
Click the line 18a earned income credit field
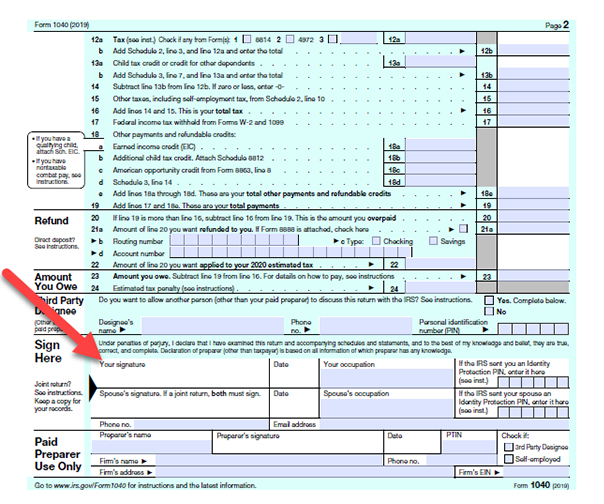pos(441,146)
